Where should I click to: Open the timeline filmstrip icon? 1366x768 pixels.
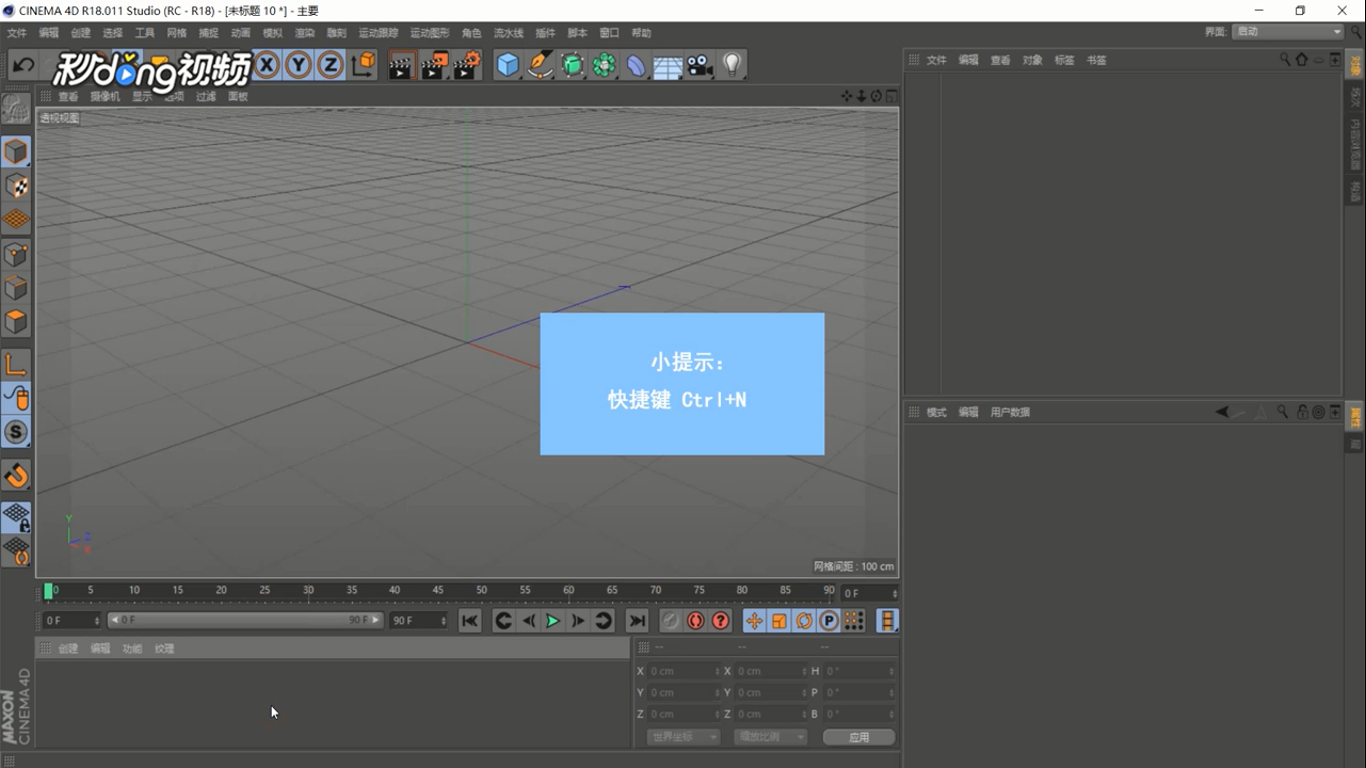(x=887, y=621)
